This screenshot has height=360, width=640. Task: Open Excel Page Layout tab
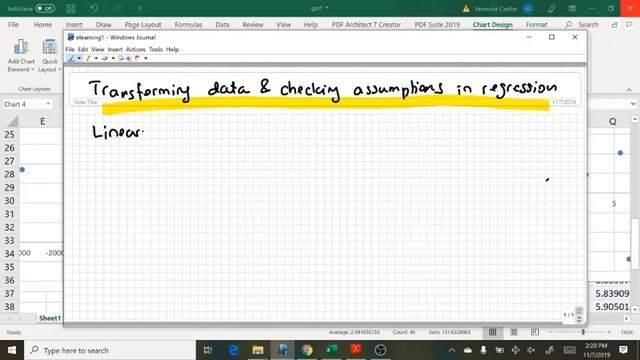[x=143, y=24]
